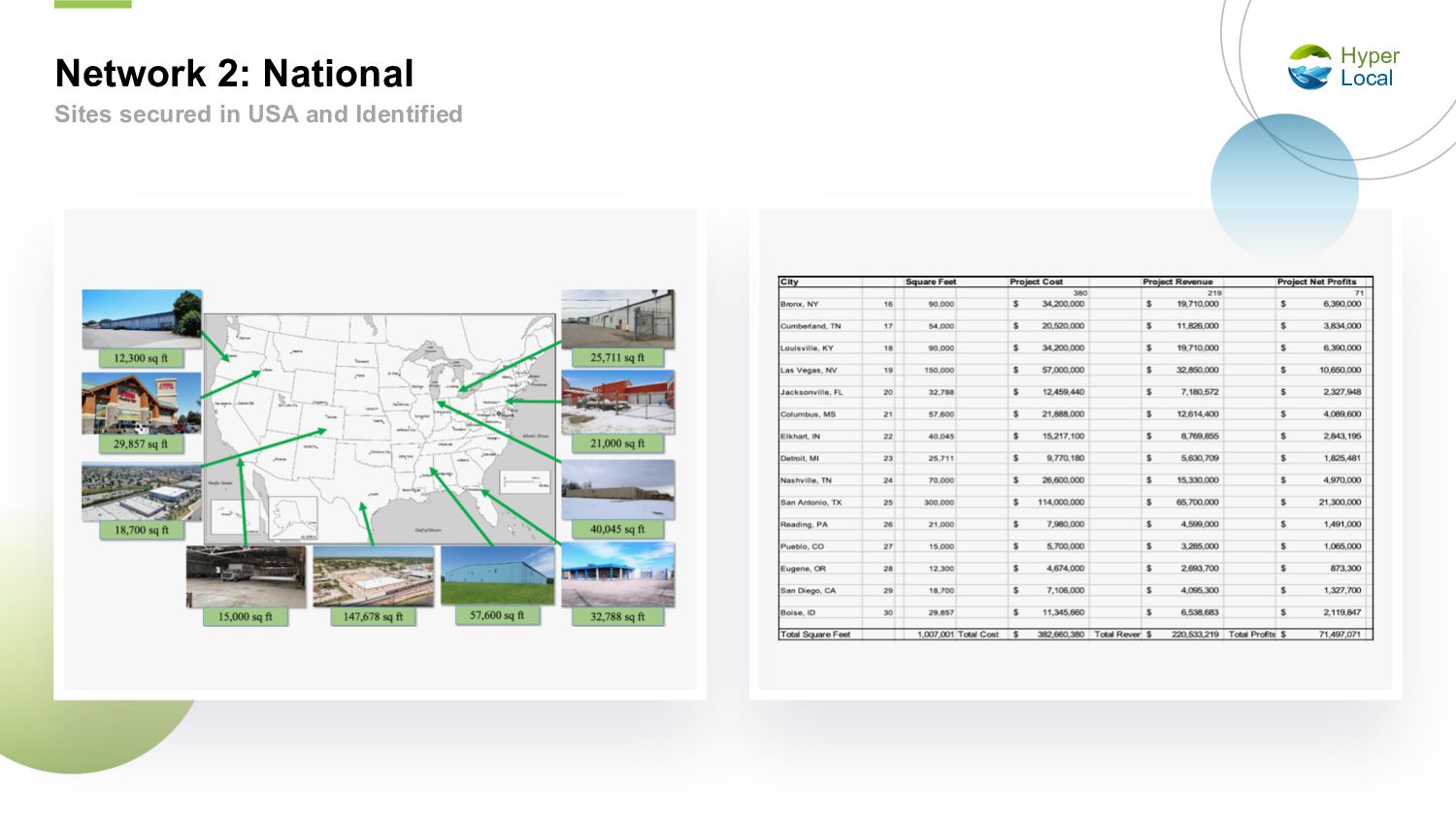Click the 'Total Square Feet' row label

(814, 635)
